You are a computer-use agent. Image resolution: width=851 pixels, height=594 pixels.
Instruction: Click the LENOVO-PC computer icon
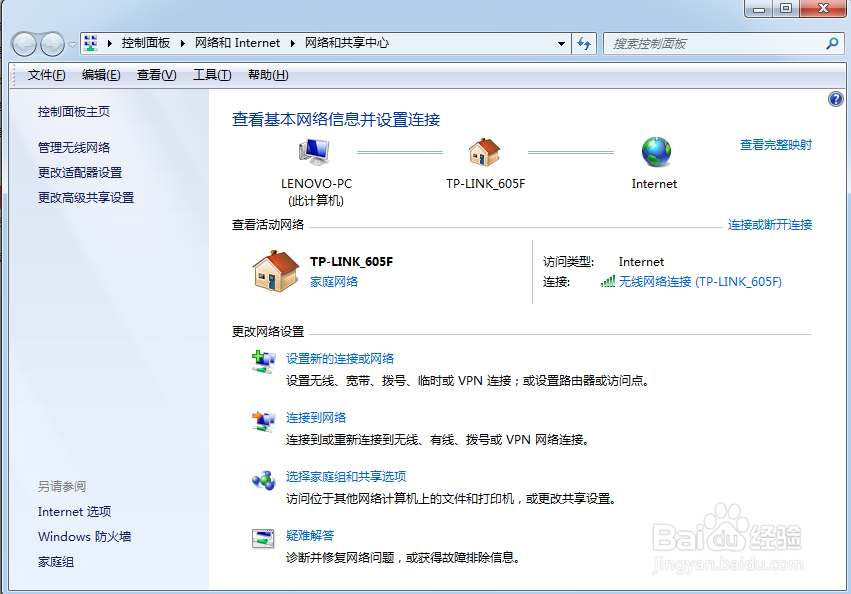[314, 152]
